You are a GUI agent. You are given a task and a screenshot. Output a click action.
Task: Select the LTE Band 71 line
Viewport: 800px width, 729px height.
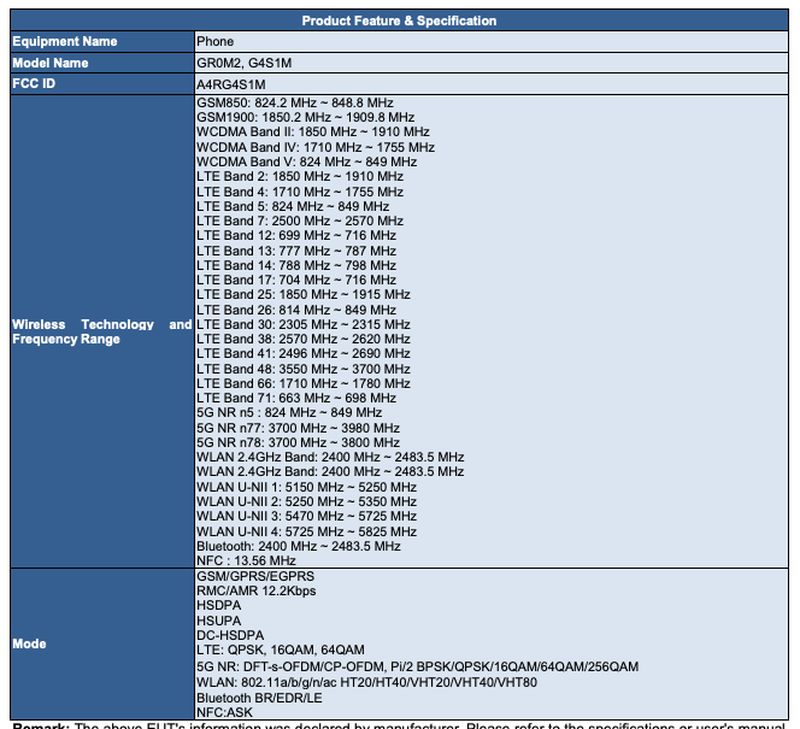296,398
